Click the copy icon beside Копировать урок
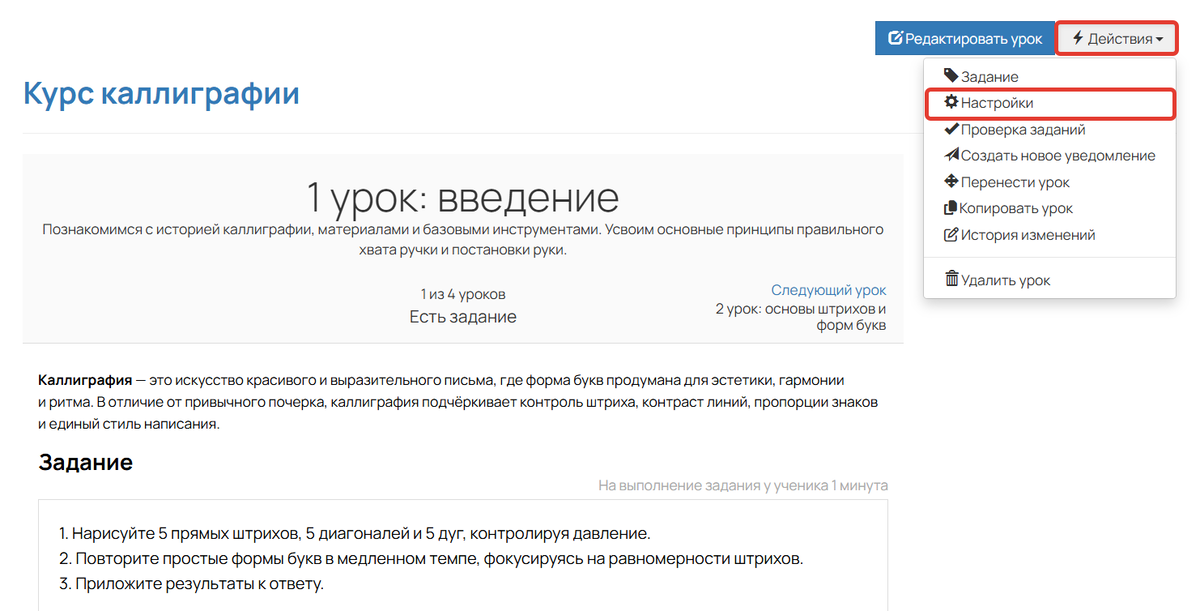This screenshot has width=1200, height=611. (951, 208)
